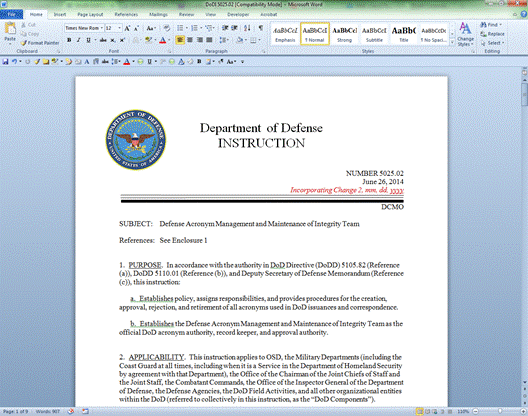Apply the No Spacing style
The height and width of the screenshot is (416, 528).
434,34
